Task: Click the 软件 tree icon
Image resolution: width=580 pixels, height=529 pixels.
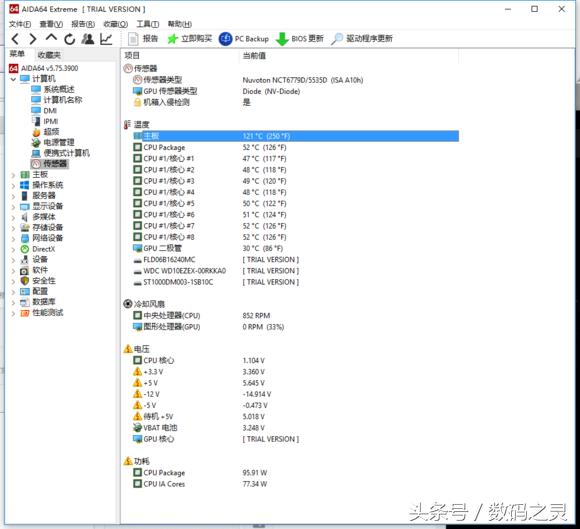Action: coord(24,270)
